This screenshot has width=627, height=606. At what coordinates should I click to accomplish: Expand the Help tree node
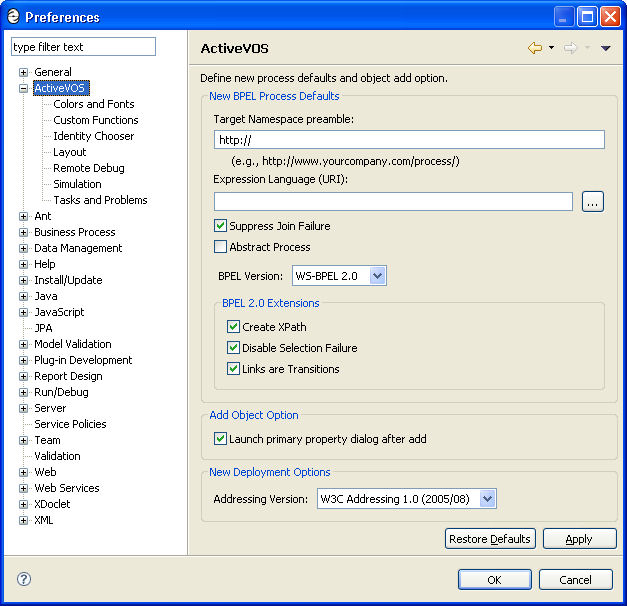(x=24, y=264)
